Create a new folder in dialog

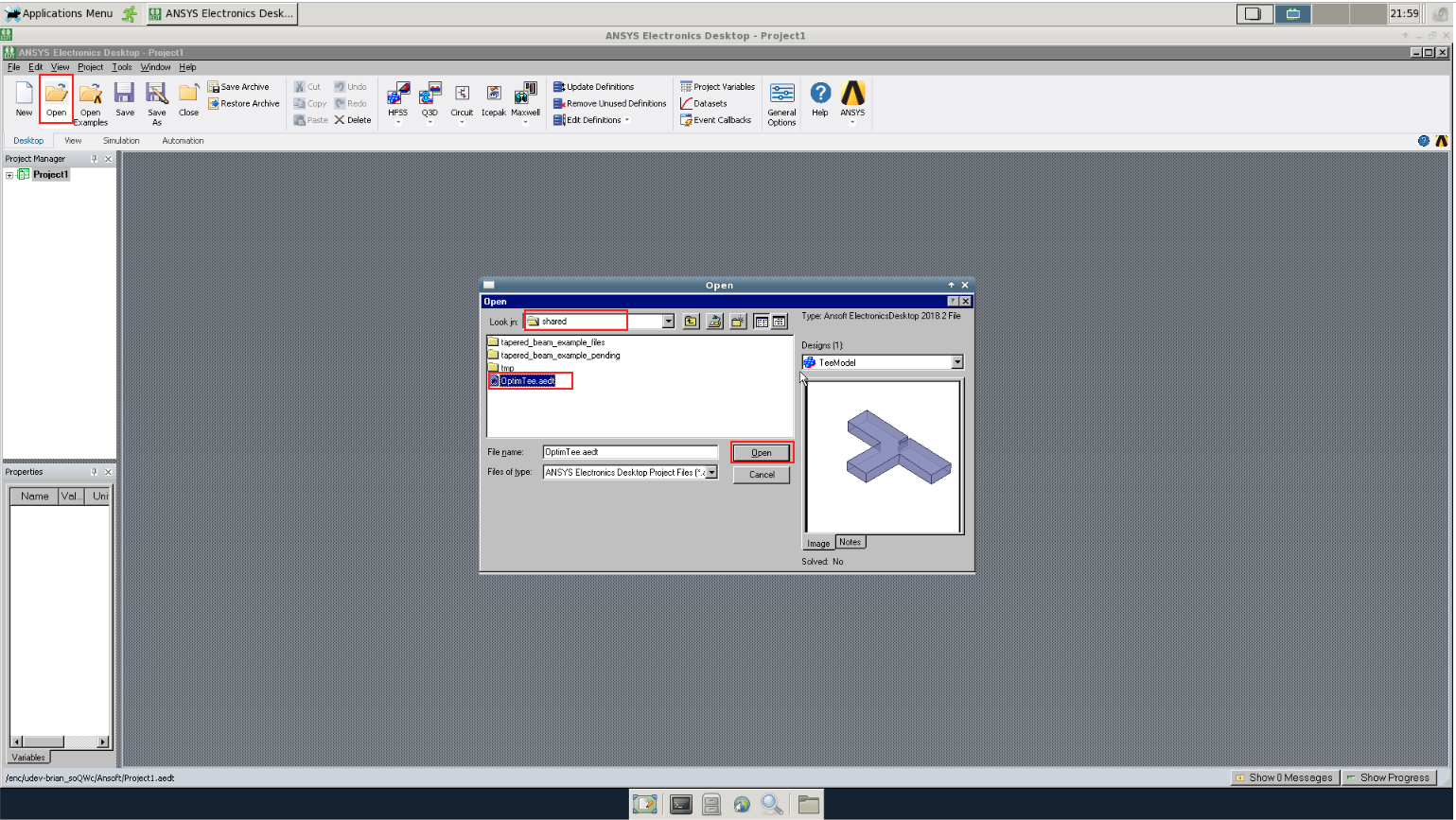[738, 322]
